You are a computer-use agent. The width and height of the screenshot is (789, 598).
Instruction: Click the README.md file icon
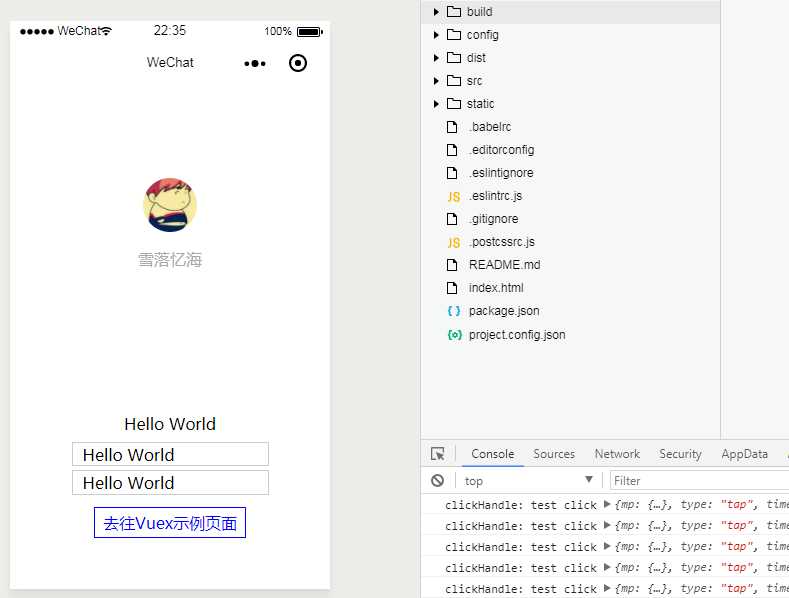pos(452,265)
